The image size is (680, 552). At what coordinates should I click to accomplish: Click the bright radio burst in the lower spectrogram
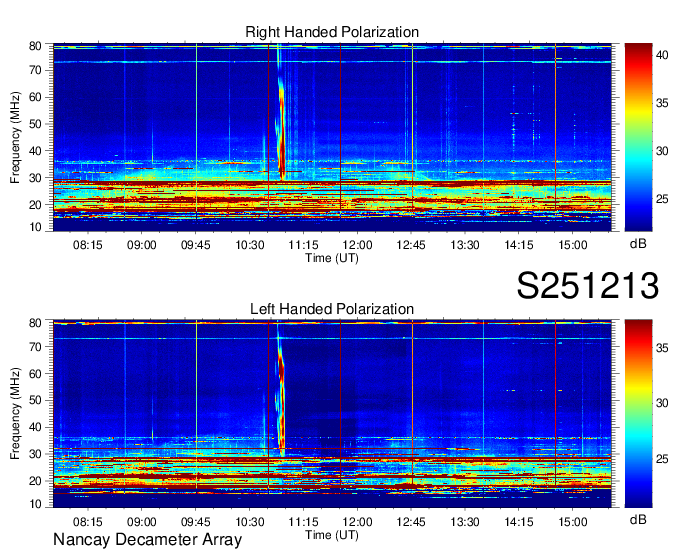(280, 400)
